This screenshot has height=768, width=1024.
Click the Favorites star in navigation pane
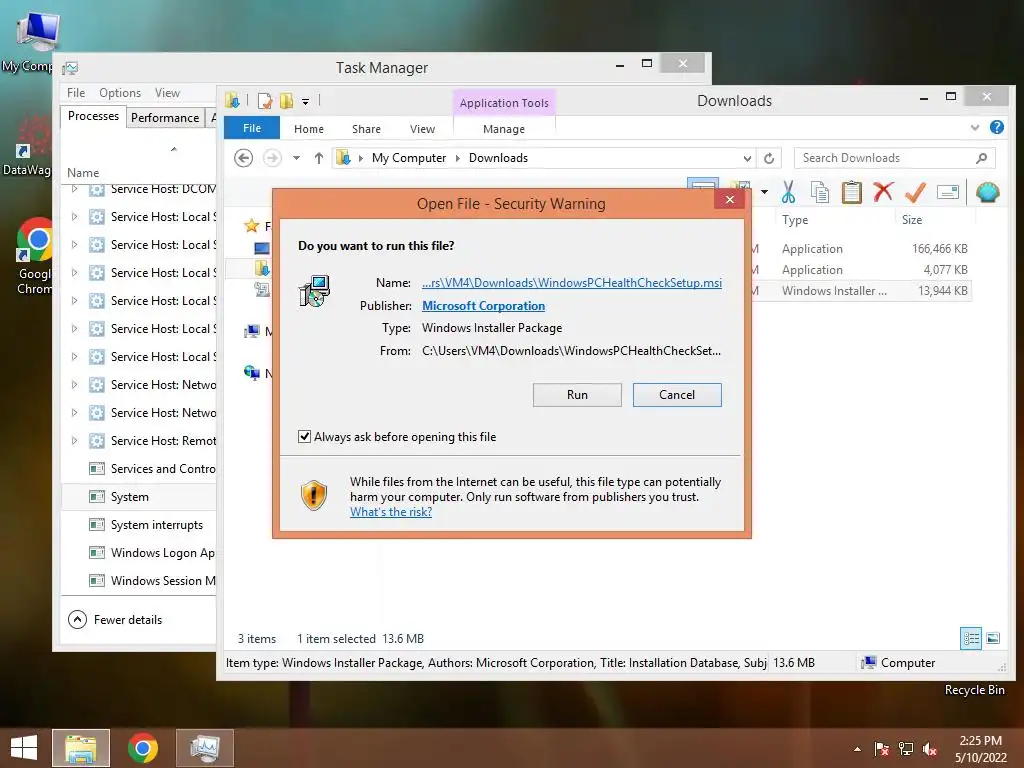pyautogui.click(x=251, y=226)
